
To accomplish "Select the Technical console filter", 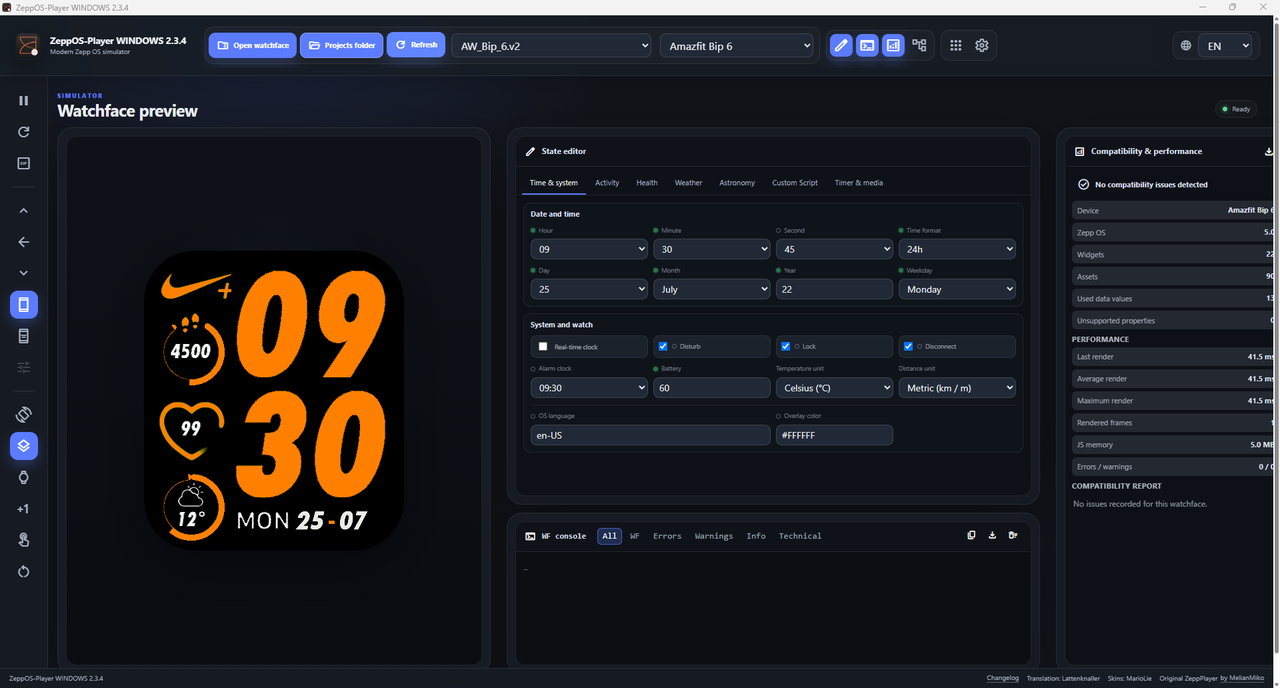I will tap(800, 536).
